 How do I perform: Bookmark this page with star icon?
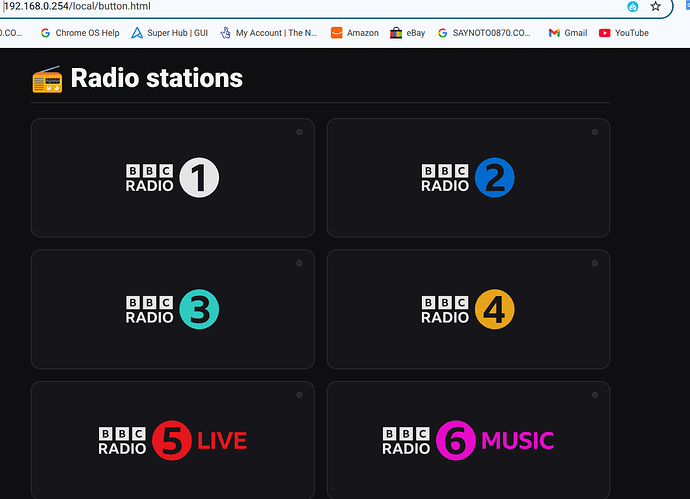[656, 7]
